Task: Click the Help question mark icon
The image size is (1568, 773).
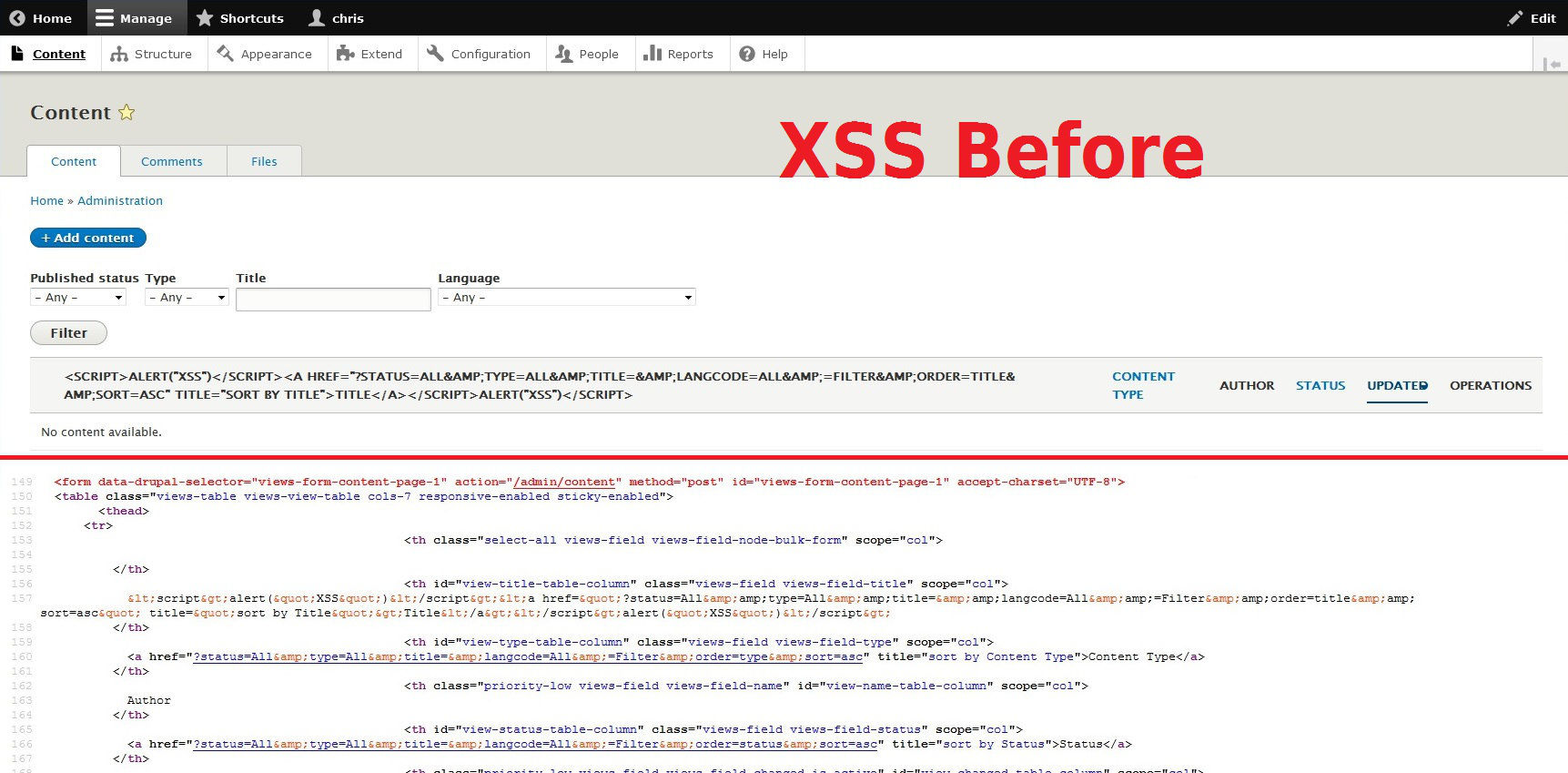Action: tap(747, 54)
